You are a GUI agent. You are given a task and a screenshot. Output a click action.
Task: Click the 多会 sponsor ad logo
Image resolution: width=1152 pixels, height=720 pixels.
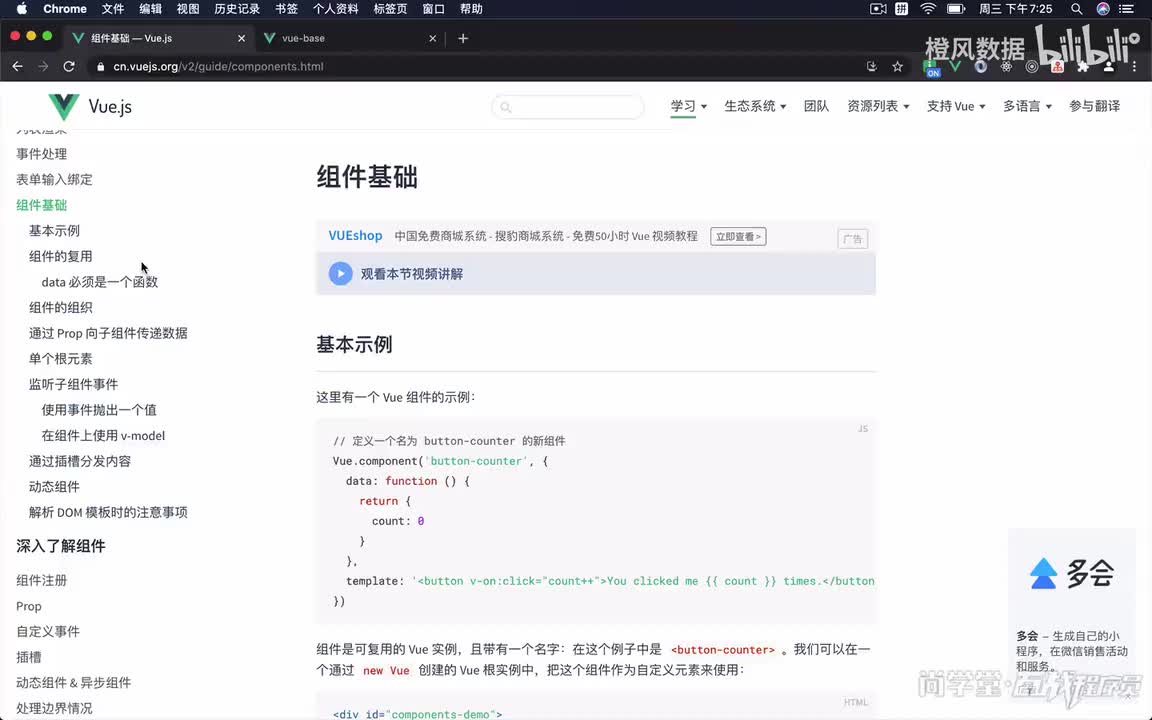pos(1071,574)
